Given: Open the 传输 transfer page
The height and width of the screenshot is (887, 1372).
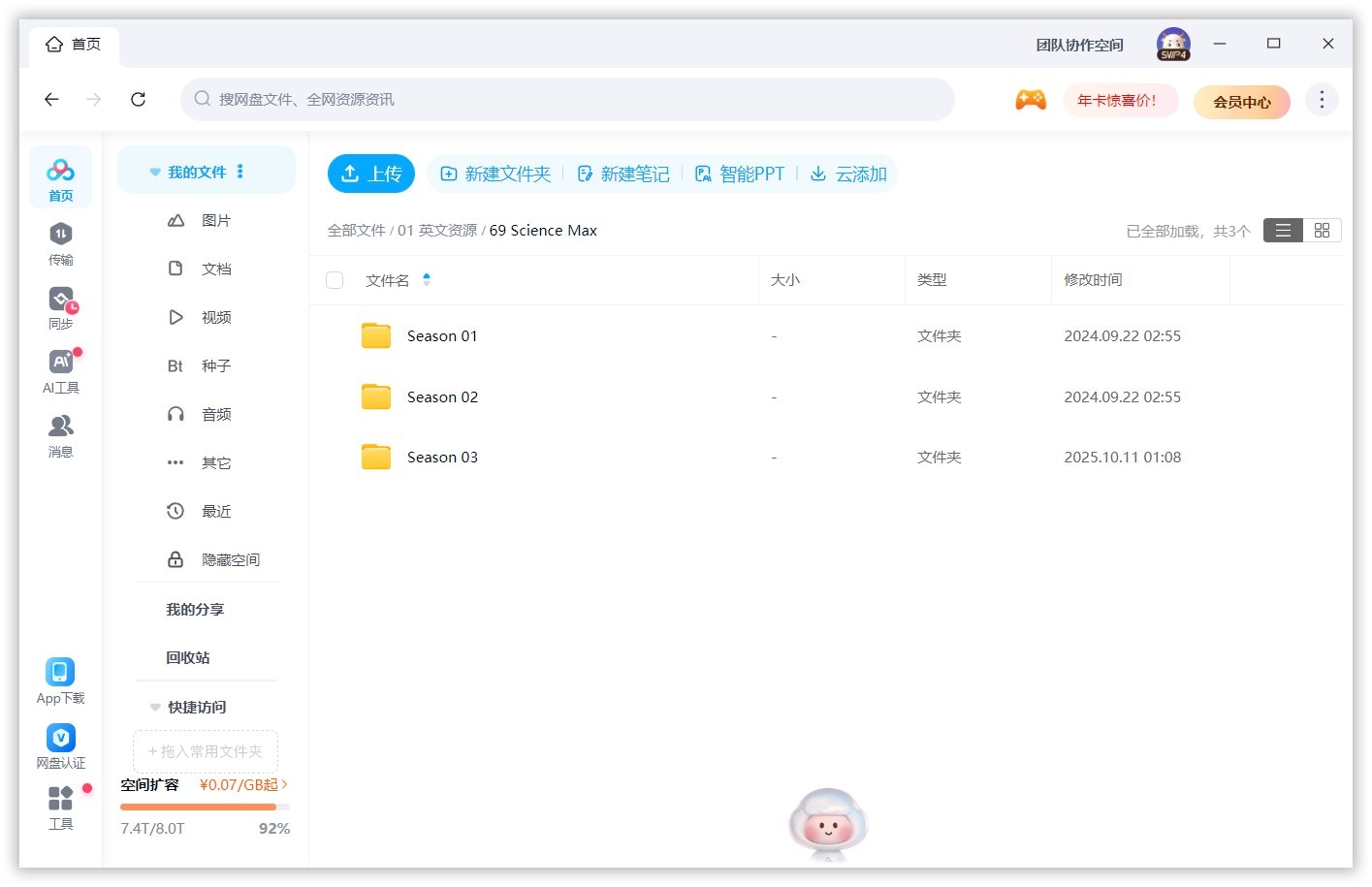Looking at the screenshot, I should point(60,242).
